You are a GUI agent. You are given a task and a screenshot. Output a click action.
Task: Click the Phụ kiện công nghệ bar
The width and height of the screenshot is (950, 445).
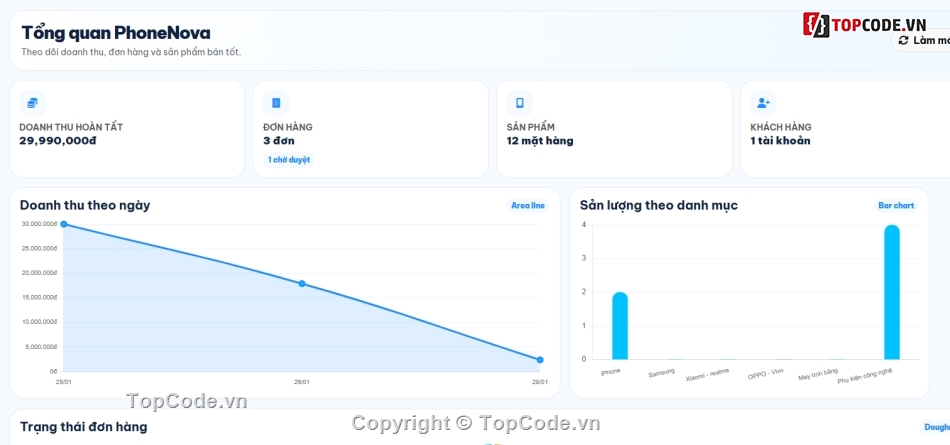point(892,292)
